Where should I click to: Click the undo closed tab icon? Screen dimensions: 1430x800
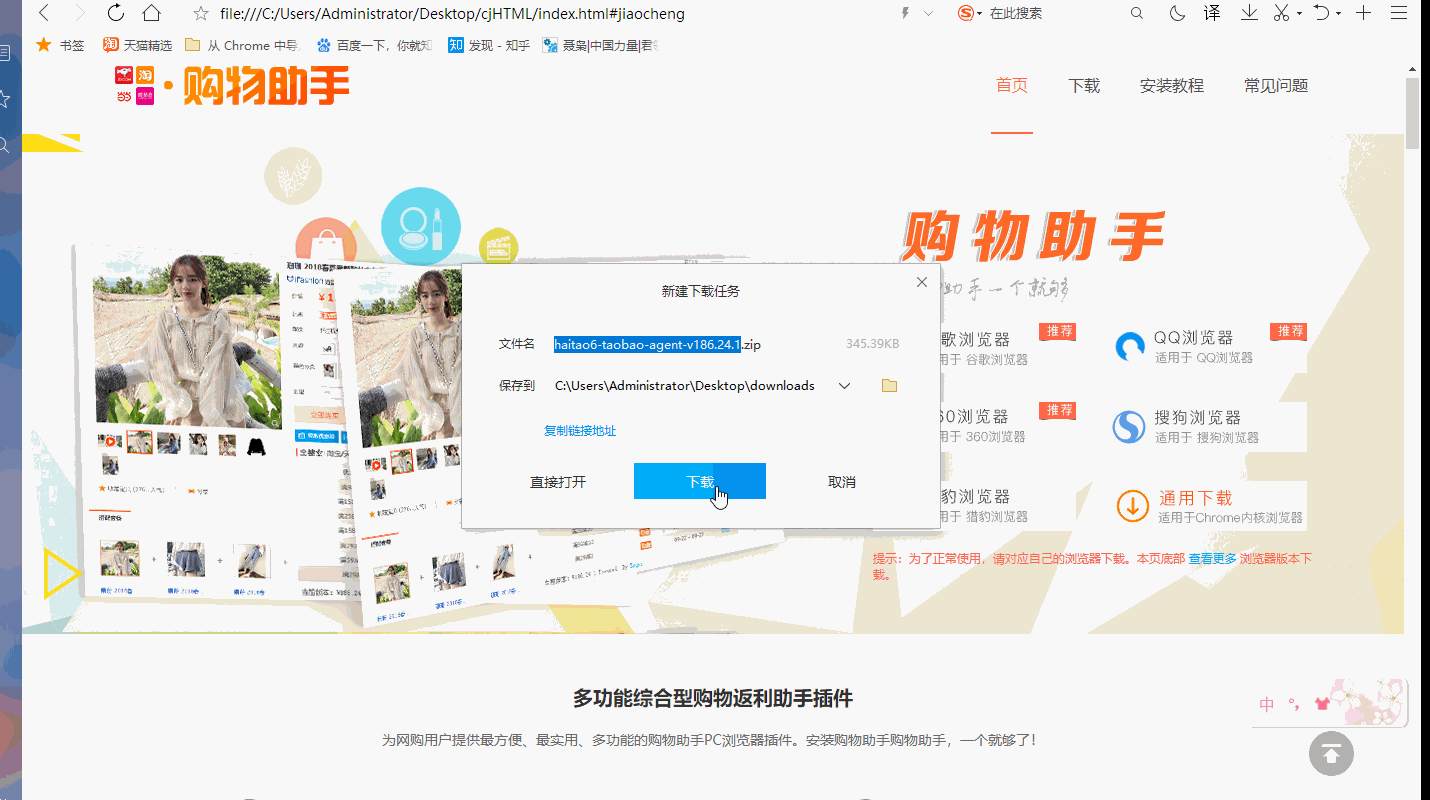pyautogui.click(x=1322, y=13)
